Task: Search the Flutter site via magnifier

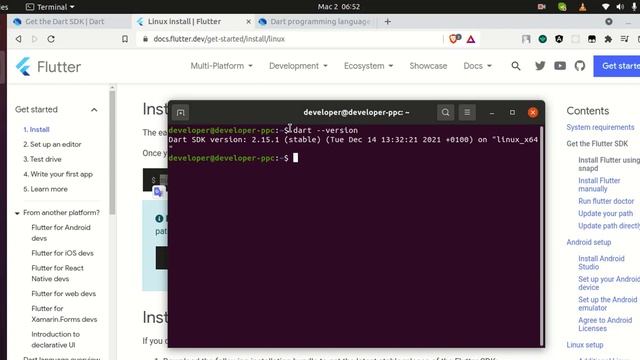Action: click(516, 66)
